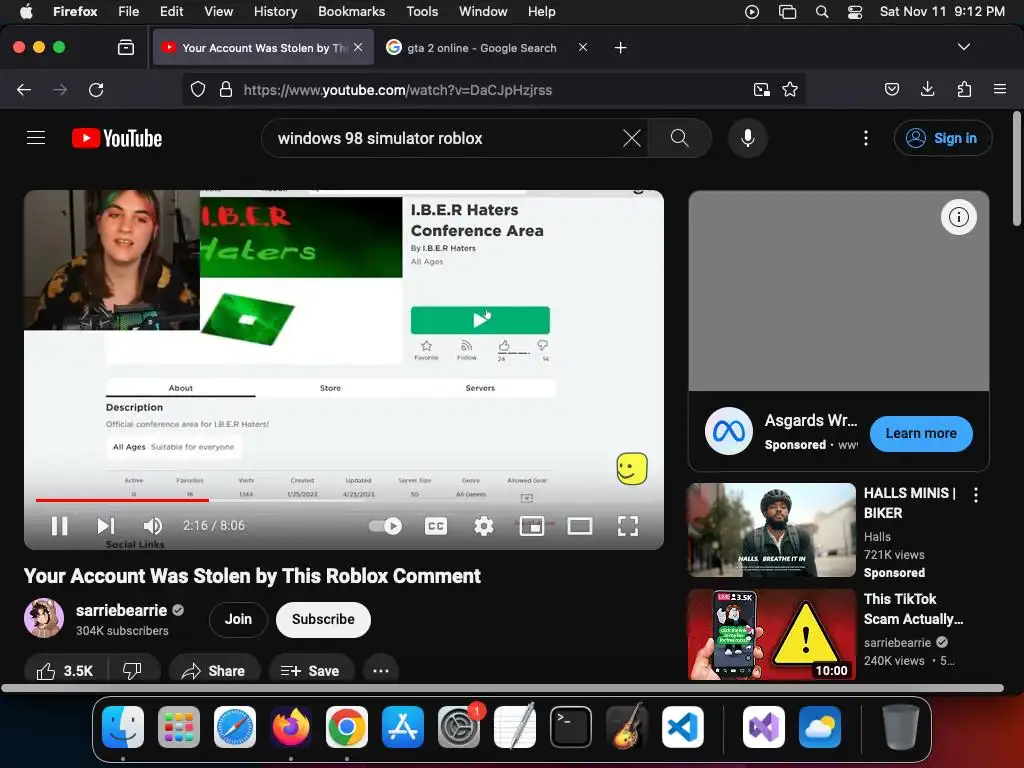The width and height of the screenshot is (1024, 768).
Task: View site security lock info
Action: click(x=226, y=89)
